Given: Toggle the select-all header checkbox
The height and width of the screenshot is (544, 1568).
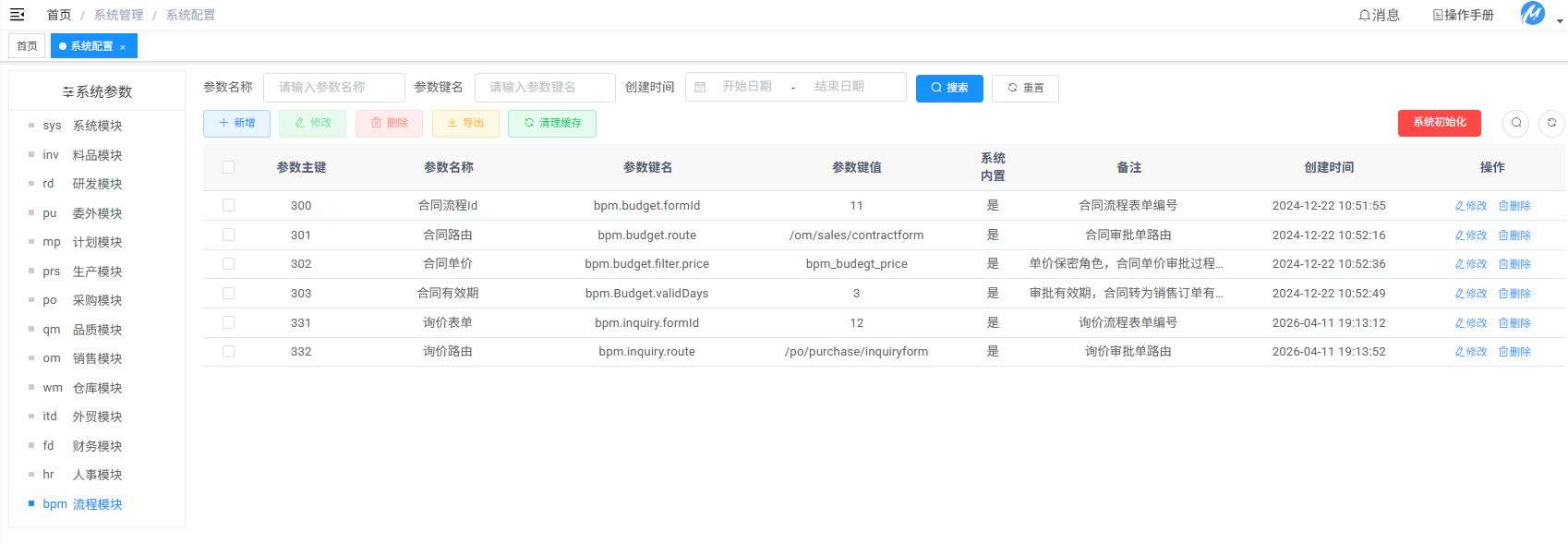Looking at the screenshot, I should point(228,167).
